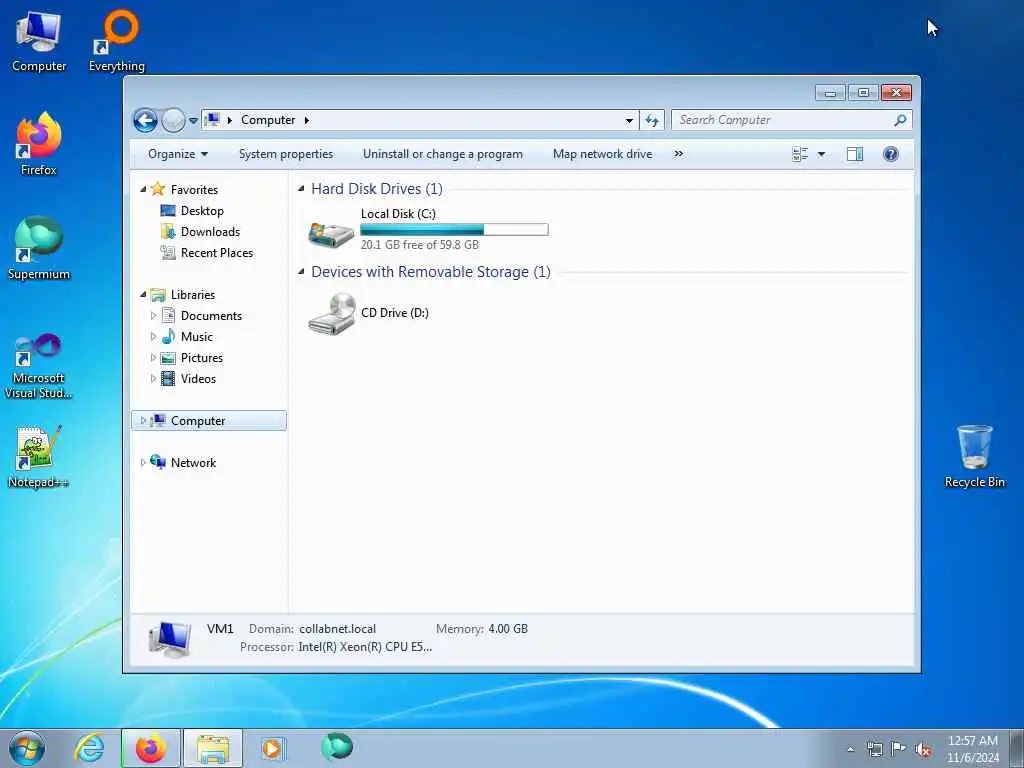This screenshot has width=1024, height=768.
Task: Show the preview pane
Action: tap(855, 154)
